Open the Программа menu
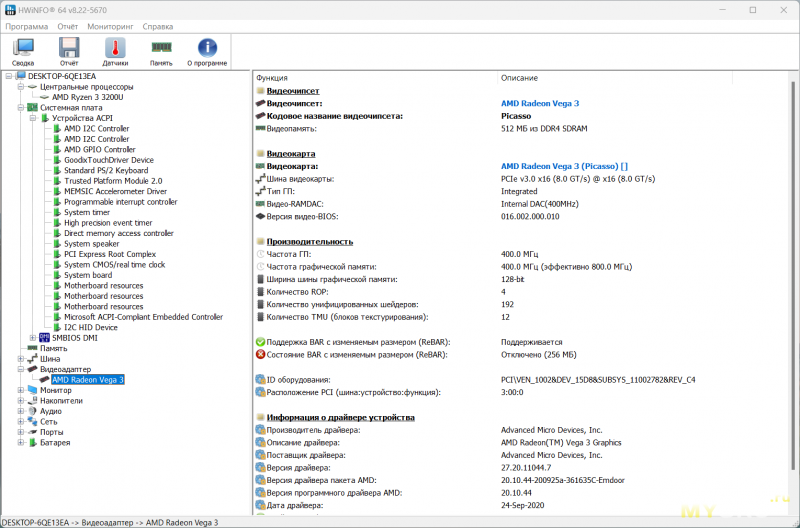This screenshot has width=800, height=528. (27, 27)
